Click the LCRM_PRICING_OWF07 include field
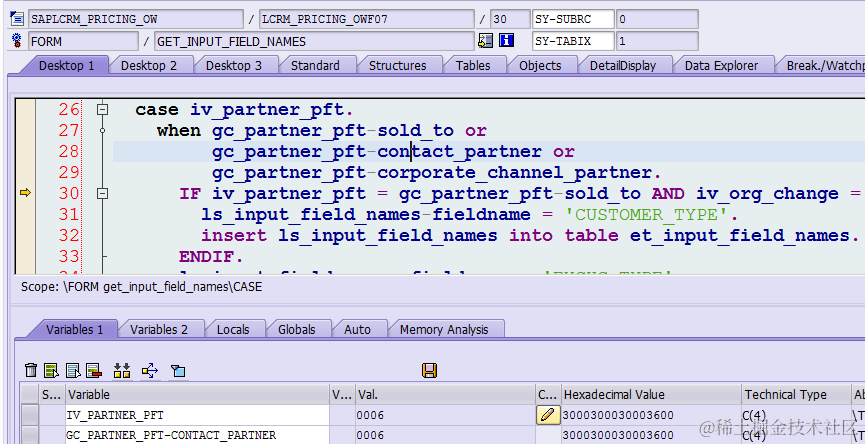Image resolution: width=865 pixels, height=444 pixels. (366, 19)
